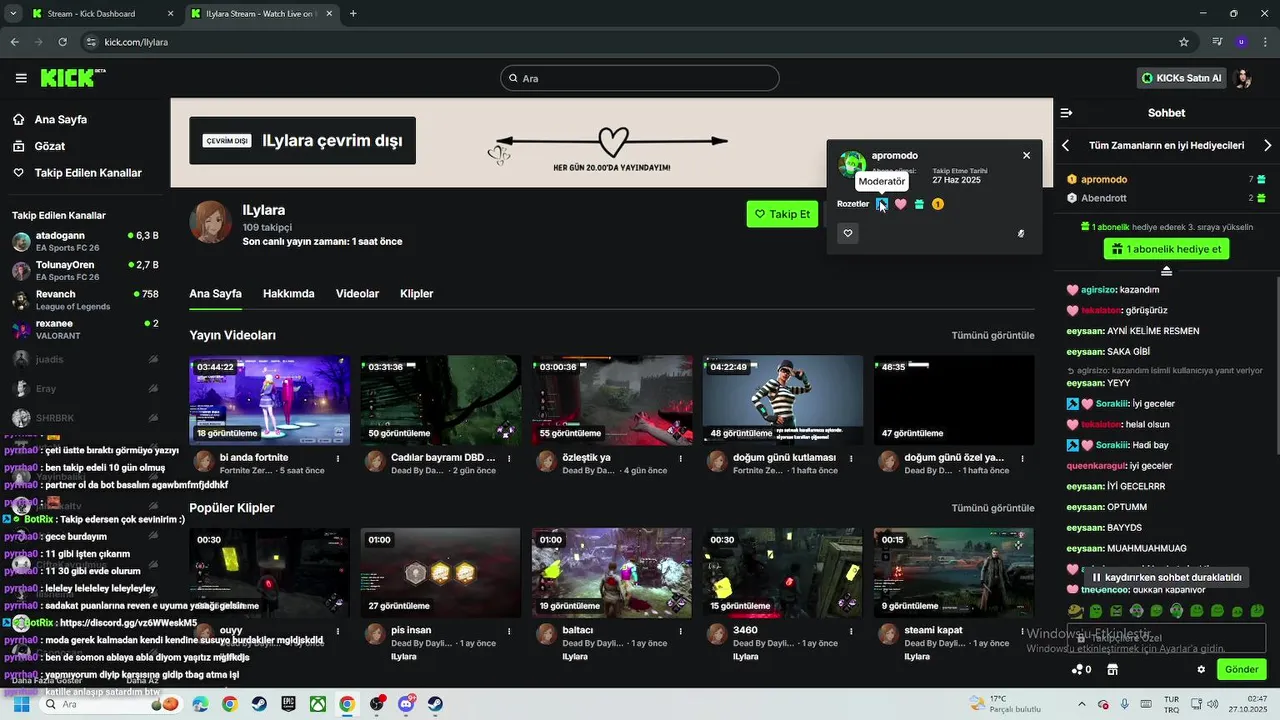
Task: Open the hamburger menu beside the KICK logo
Action: 21,78
